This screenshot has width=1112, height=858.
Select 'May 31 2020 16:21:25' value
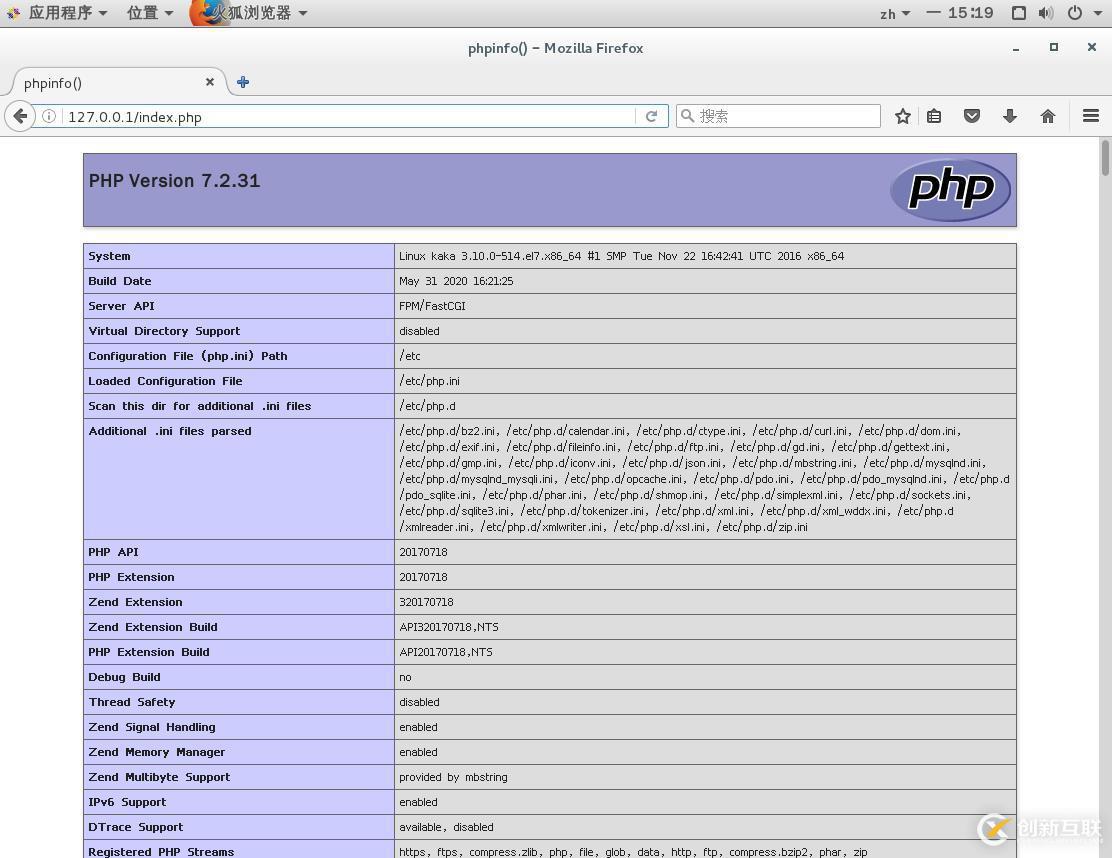click(x=456, y=281)
